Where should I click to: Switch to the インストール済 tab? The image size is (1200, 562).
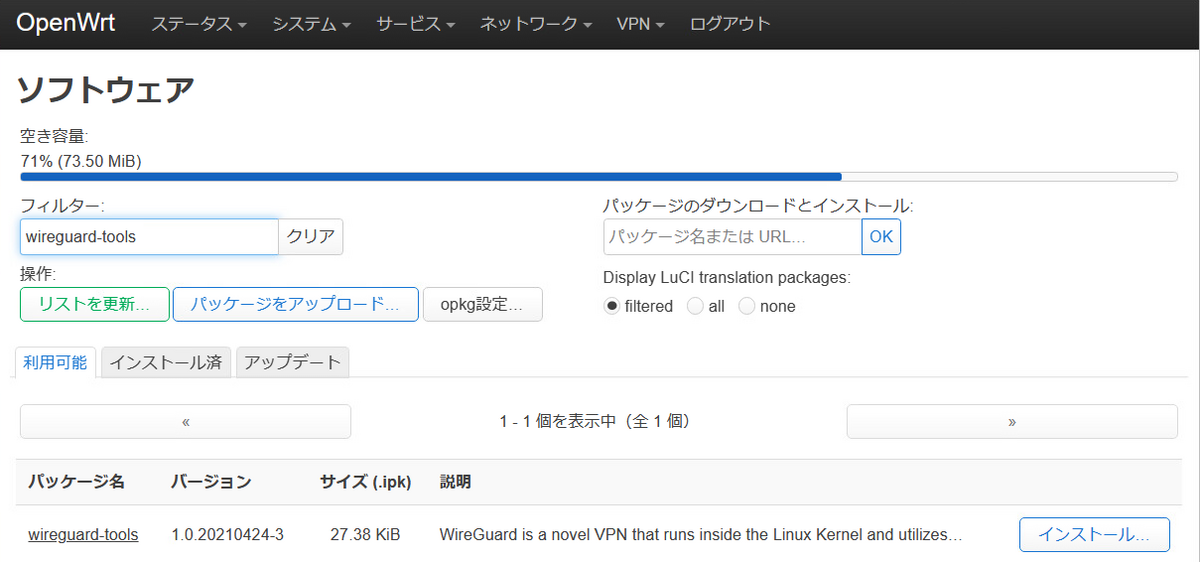click(166, 362)
